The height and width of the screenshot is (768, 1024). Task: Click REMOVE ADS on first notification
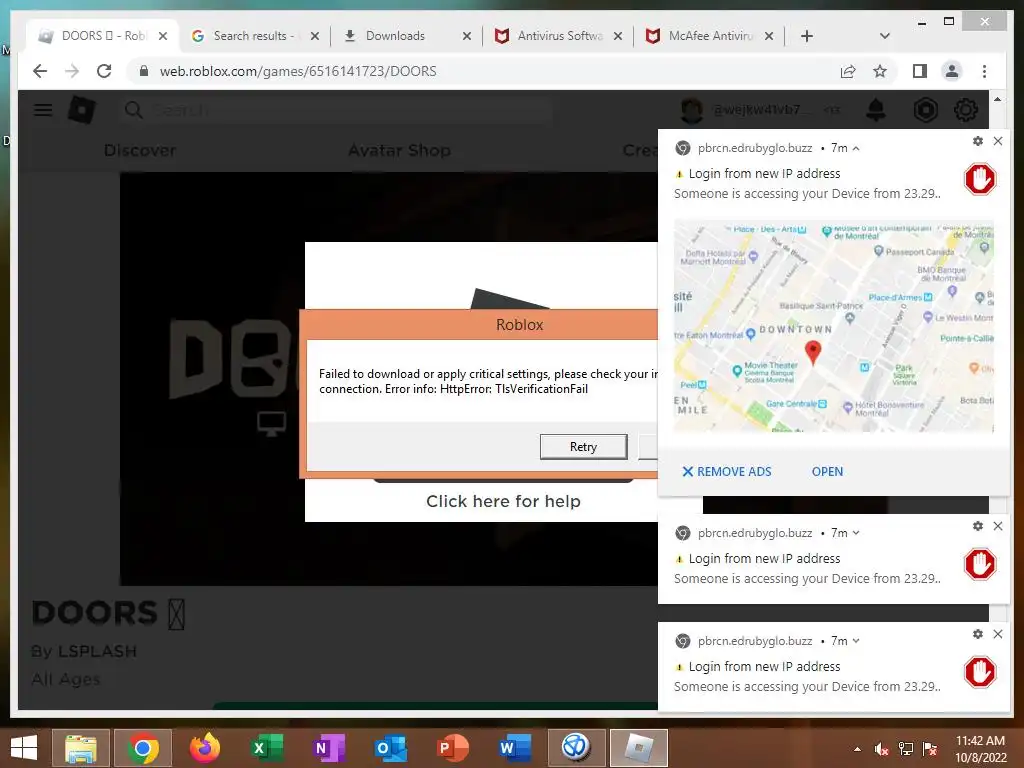[727, 472]
